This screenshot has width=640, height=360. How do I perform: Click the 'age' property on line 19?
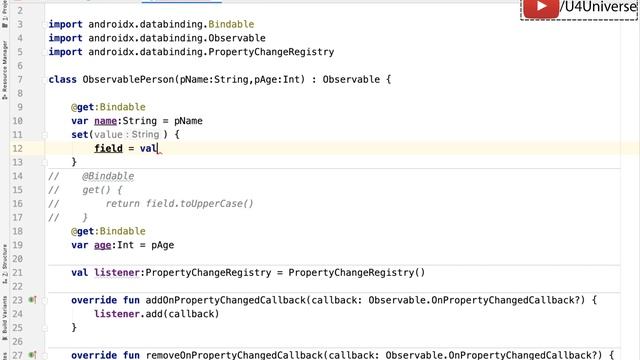point(102,245)
